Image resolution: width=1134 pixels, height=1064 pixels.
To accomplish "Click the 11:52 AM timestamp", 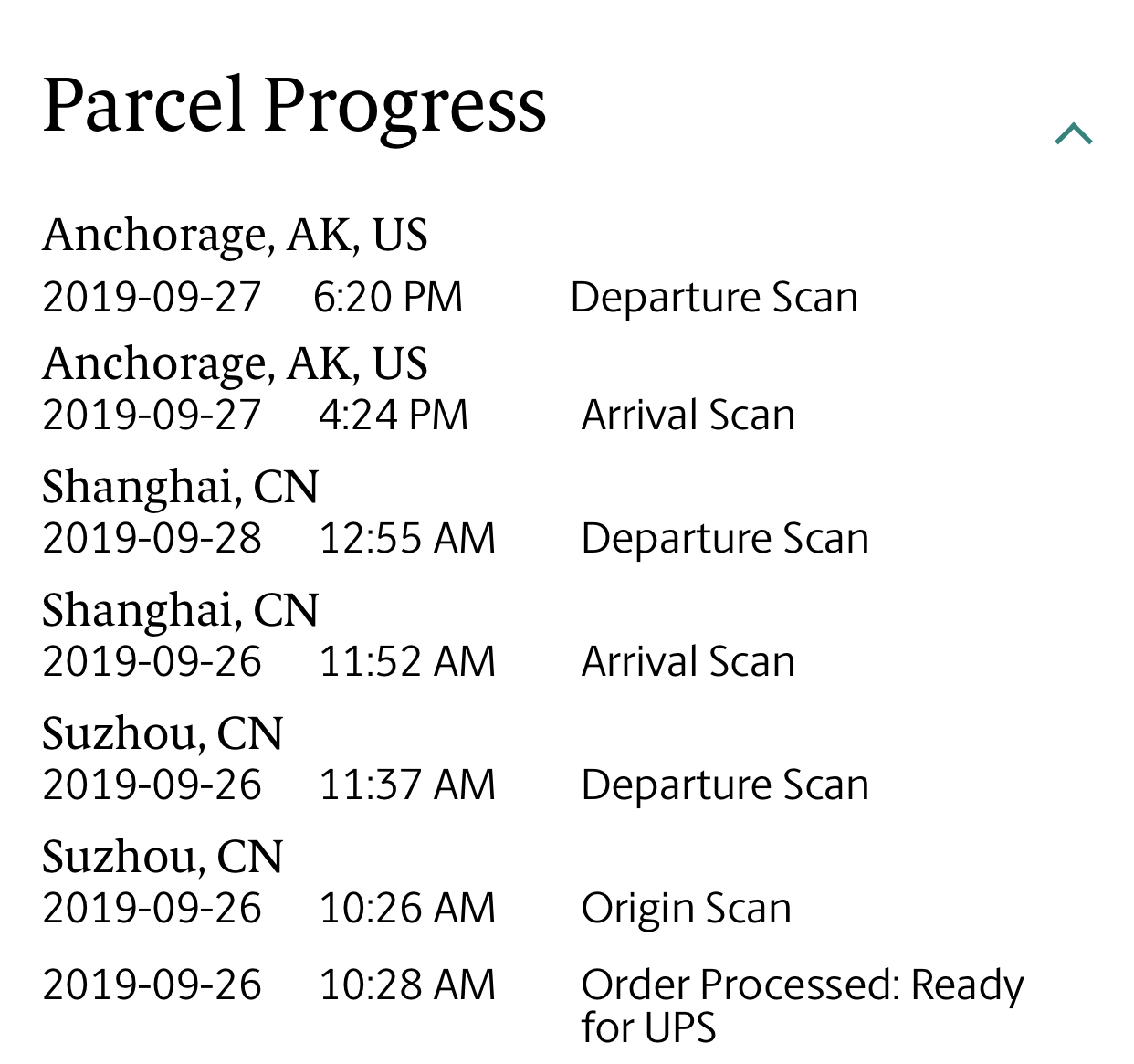I will (x=407, y=662).
